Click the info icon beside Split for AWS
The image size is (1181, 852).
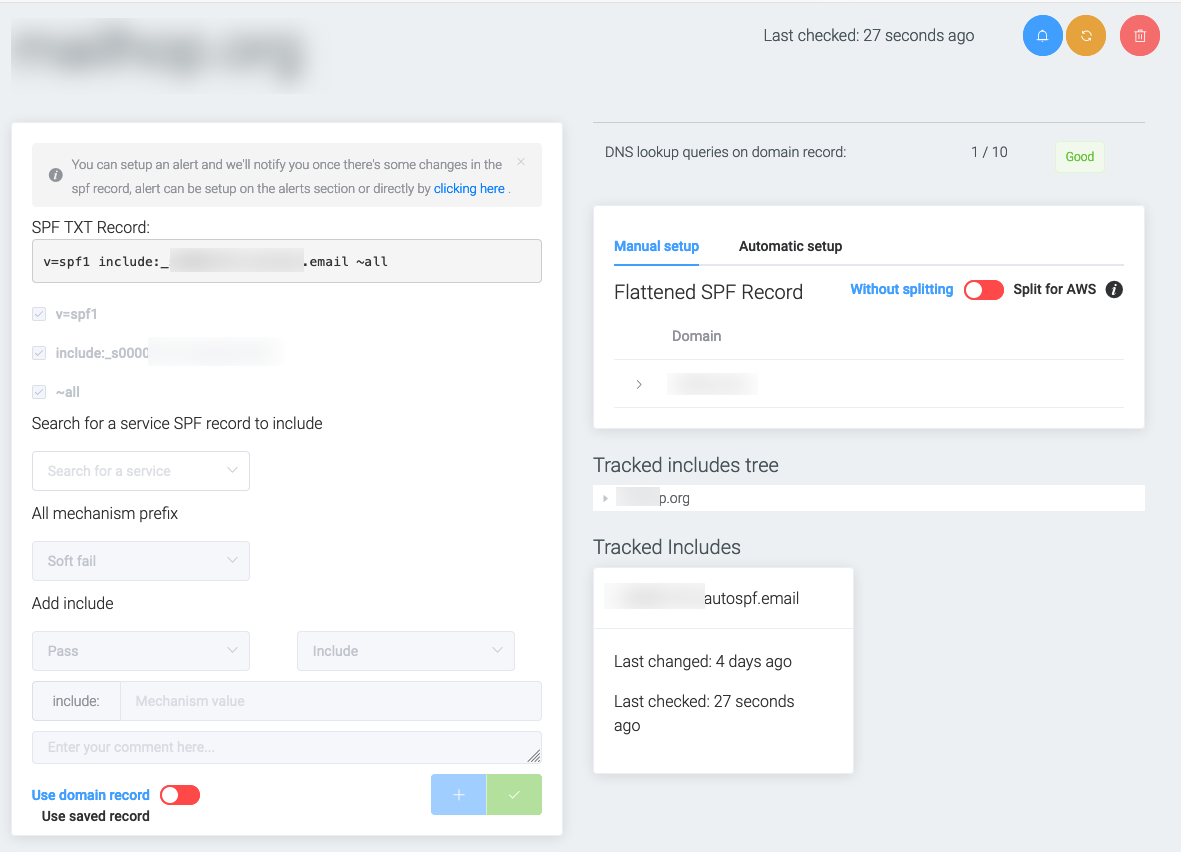(1114, 290)
